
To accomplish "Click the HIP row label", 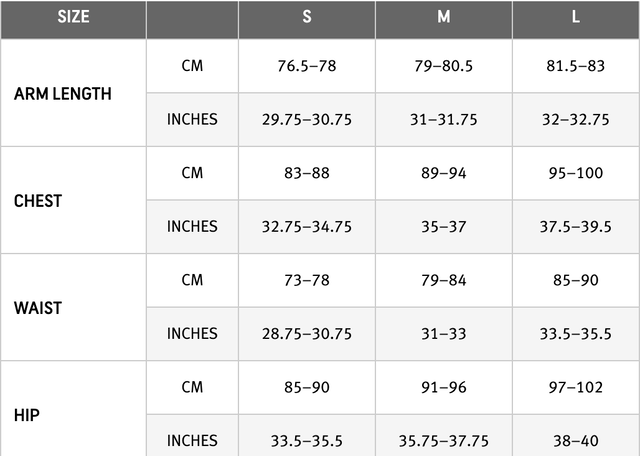I will click(27, 415).
